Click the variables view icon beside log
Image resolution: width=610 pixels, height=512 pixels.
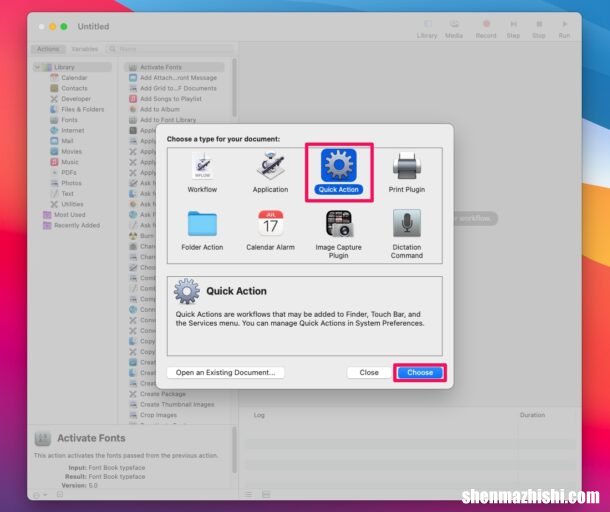click(266, 494)
